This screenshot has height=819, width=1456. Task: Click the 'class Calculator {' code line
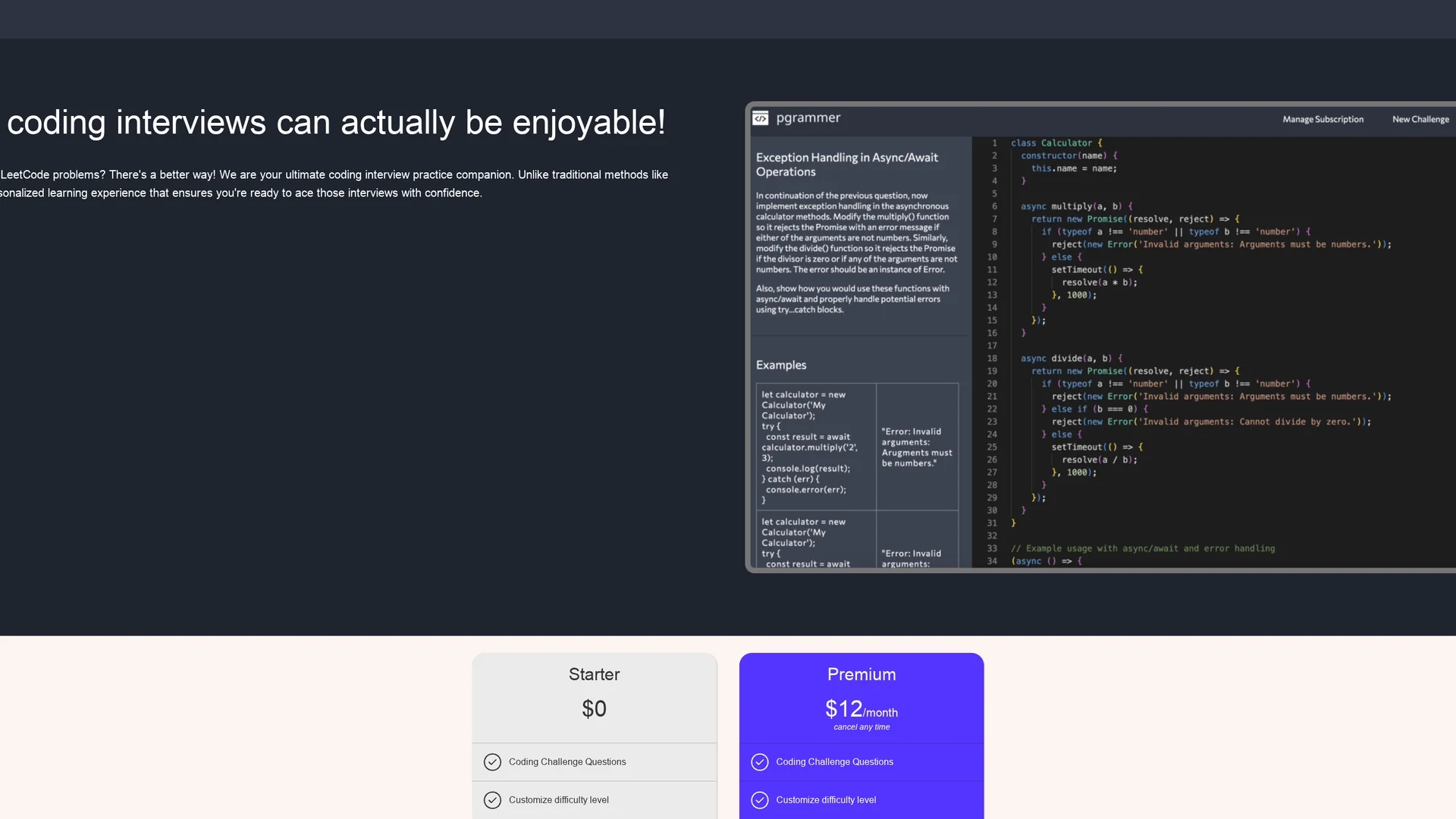click(1056, 143)
